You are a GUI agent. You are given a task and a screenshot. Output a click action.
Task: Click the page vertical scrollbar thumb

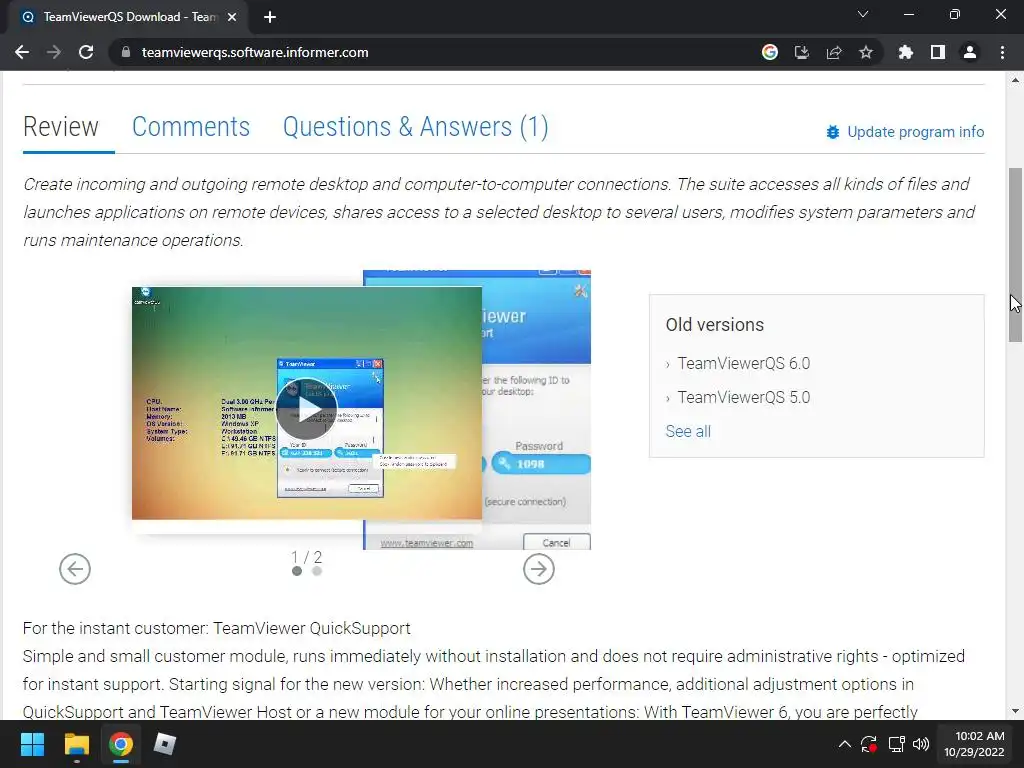click(x=1015, y=255)
